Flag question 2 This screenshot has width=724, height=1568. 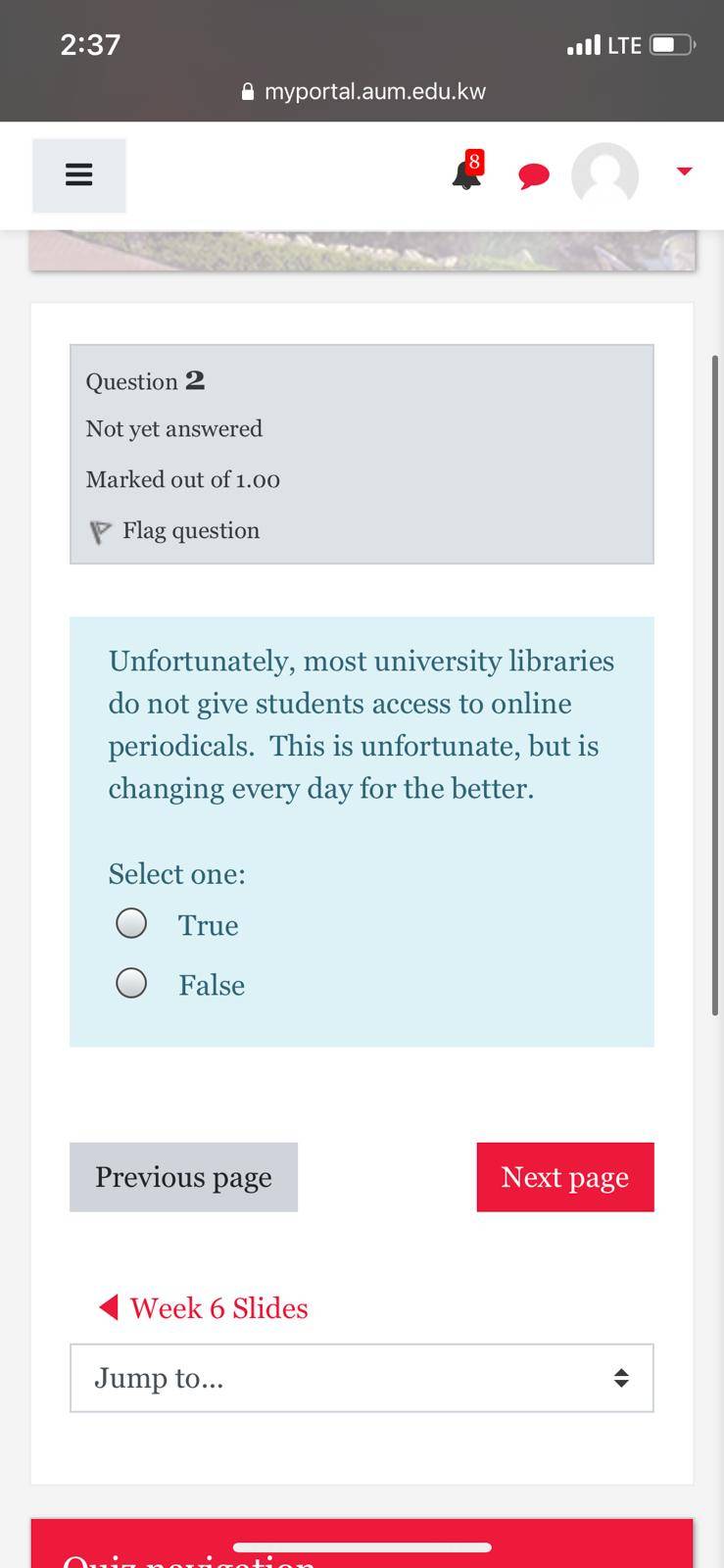[x=175, y=531]
